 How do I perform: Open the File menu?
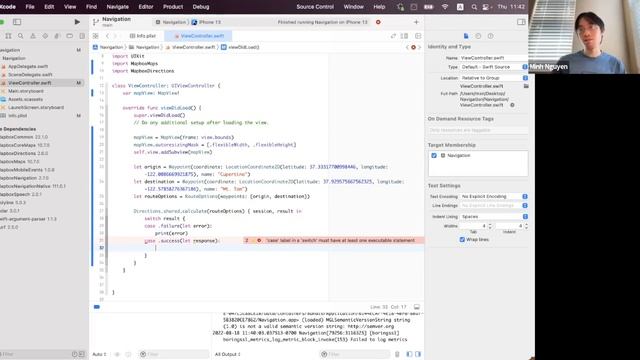pos(30,7)
